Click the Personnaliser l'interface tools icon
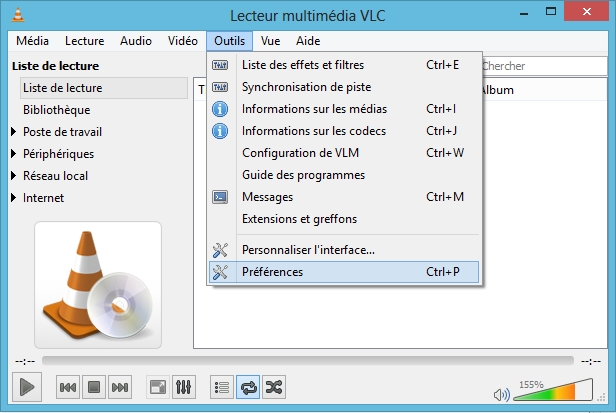The image size is (616, 413). pos(220,250)
